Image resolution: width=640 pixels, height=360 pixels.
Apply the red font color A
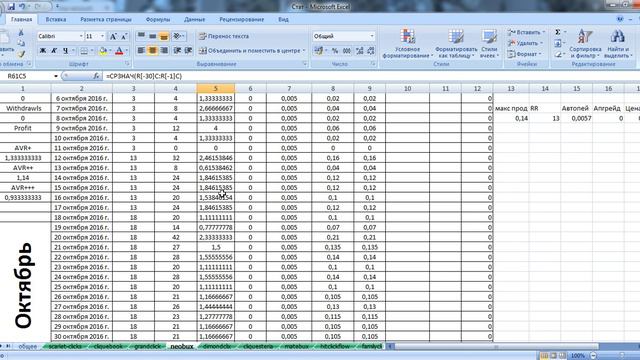(x=119, y=51)
